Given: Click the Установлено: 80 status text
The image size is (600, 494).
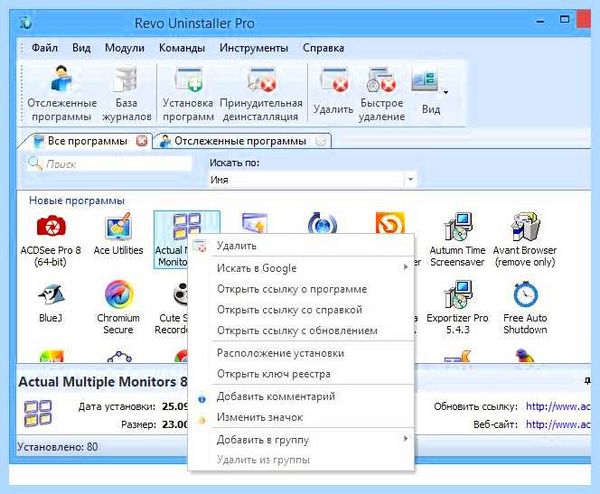Looking at the screenshot, I should (57, 447).
